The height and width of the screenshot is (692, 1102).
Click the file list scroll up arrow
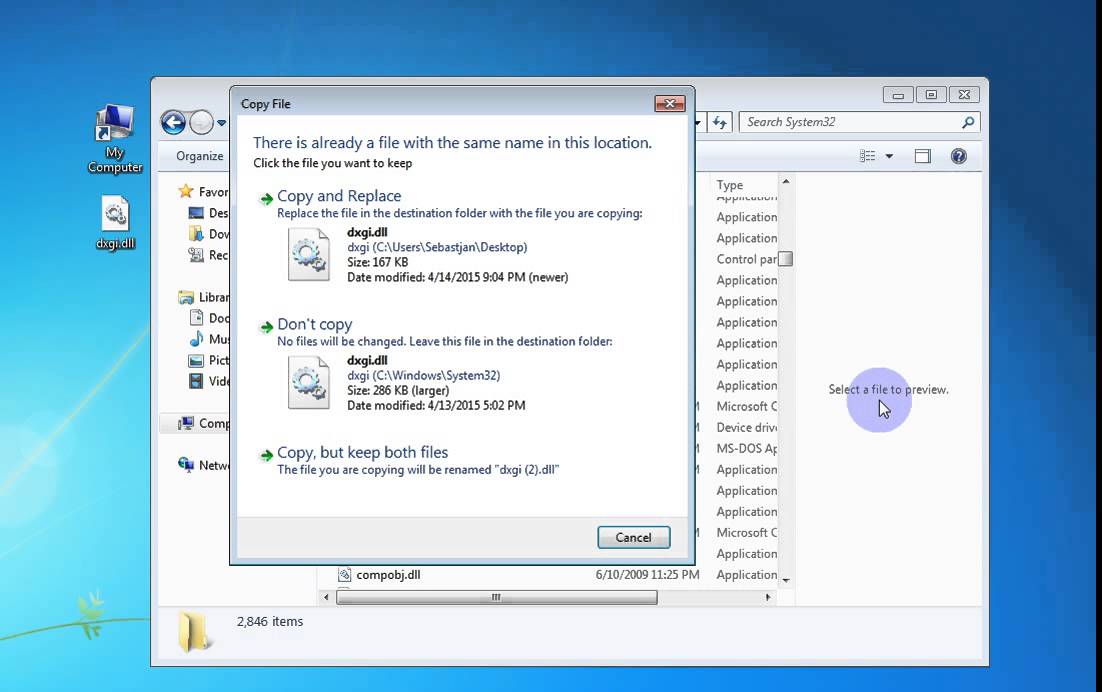786,182
